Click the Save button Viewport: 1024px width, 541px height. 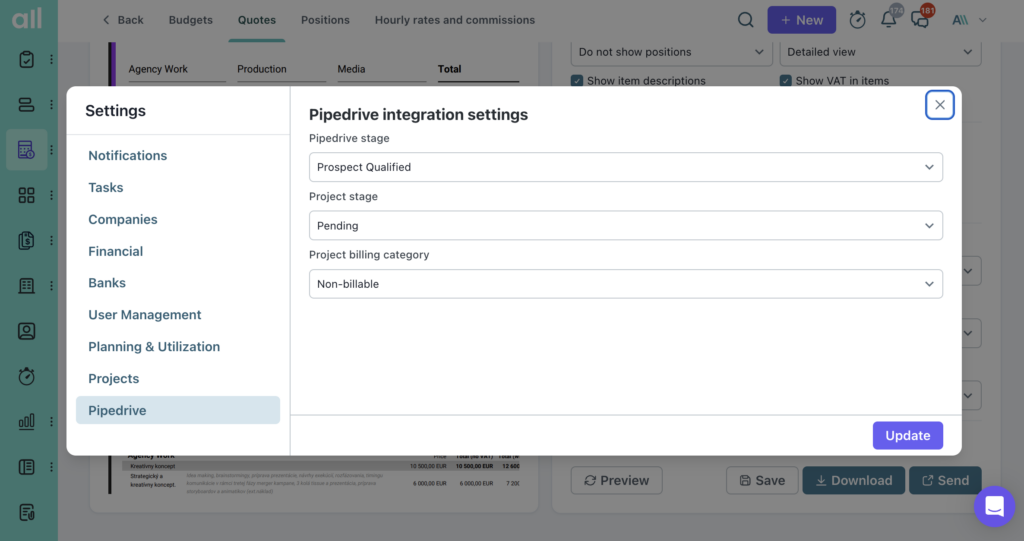click(x=762, y=480)
